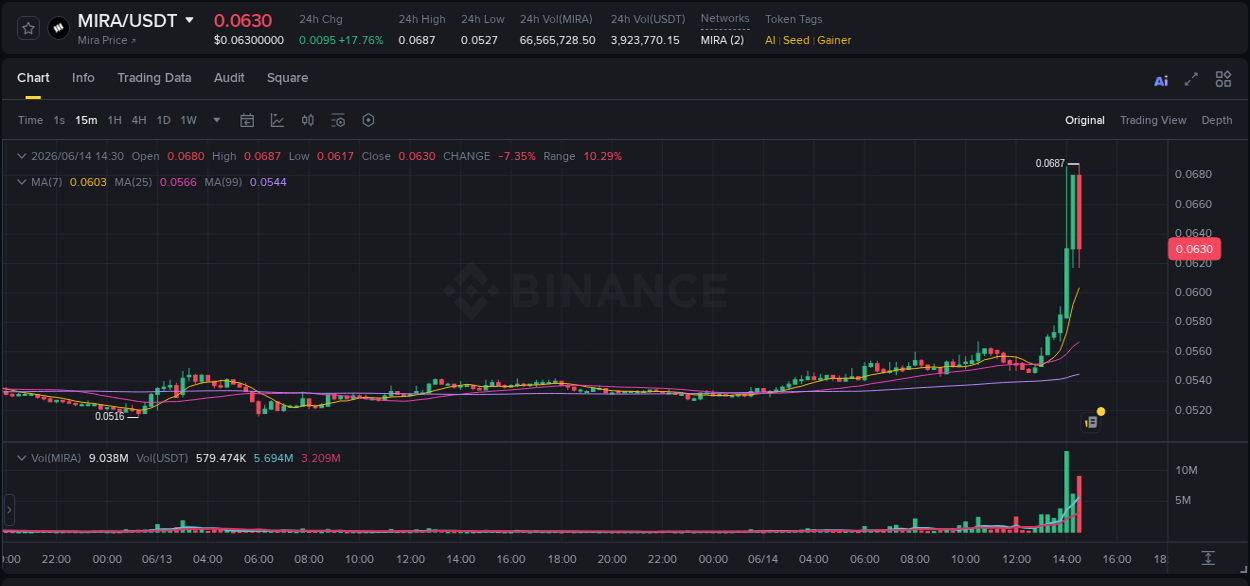Image resolution: width=1250 pixels, height=586 pixels.
Task: Switch to the Chart tab
Action: [x=33, y=78]
